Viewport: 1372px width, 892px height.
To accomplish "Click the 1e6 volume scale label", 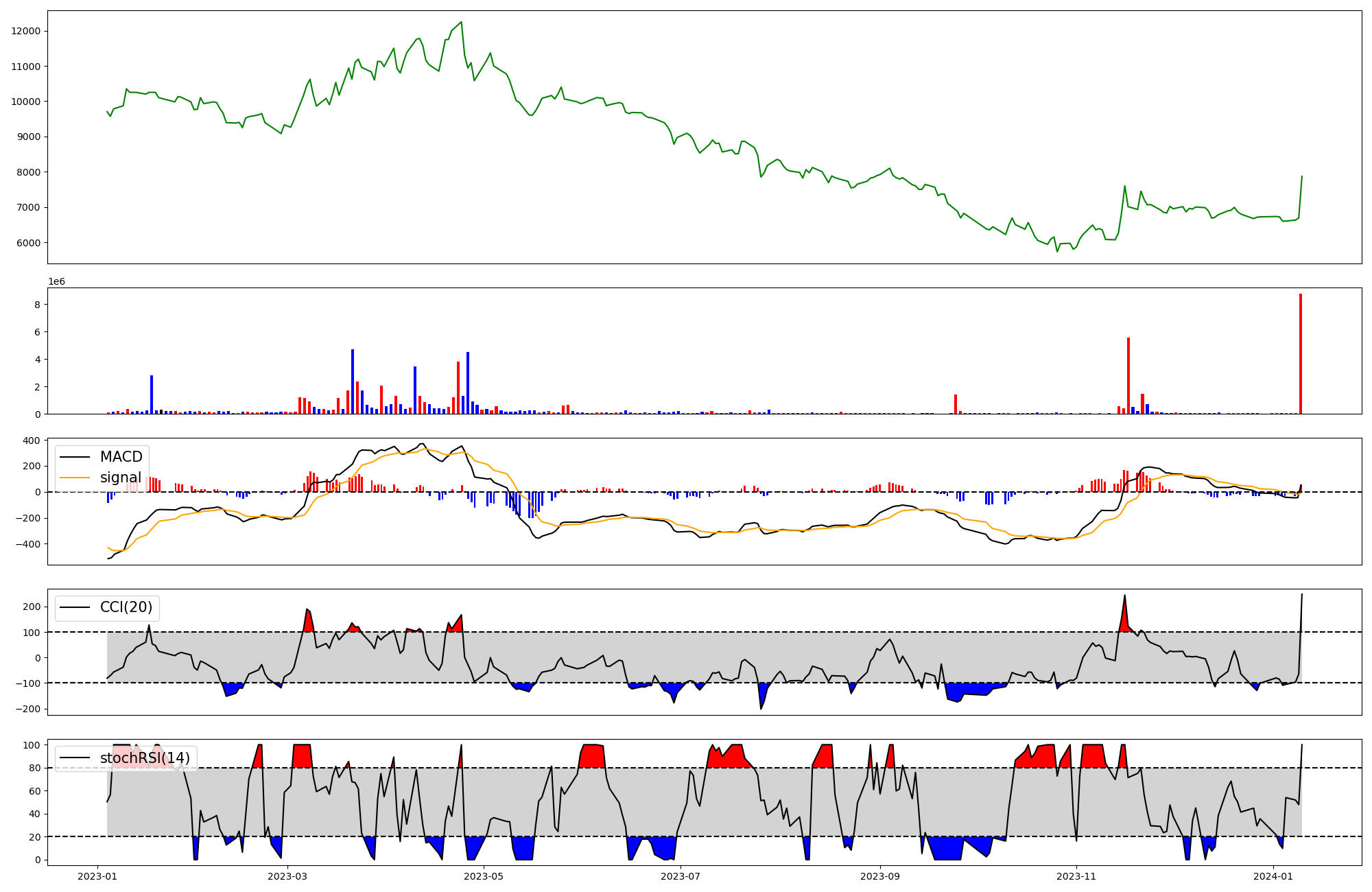I will (x=56, y=281).
